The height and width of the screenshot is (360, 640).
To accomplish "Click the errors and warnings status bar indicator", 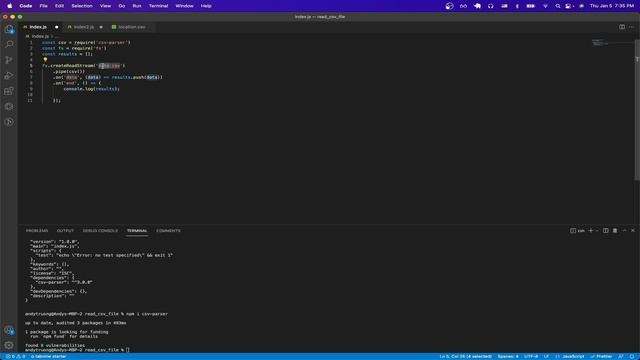I will 16,356.
